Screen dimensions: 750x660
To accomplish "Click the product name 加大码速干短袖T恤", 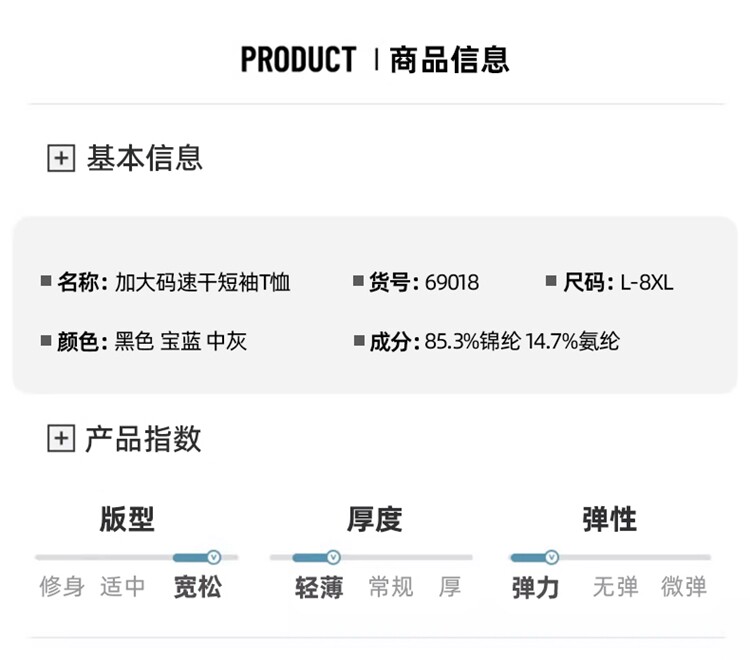I will click(x=203, y=283).
